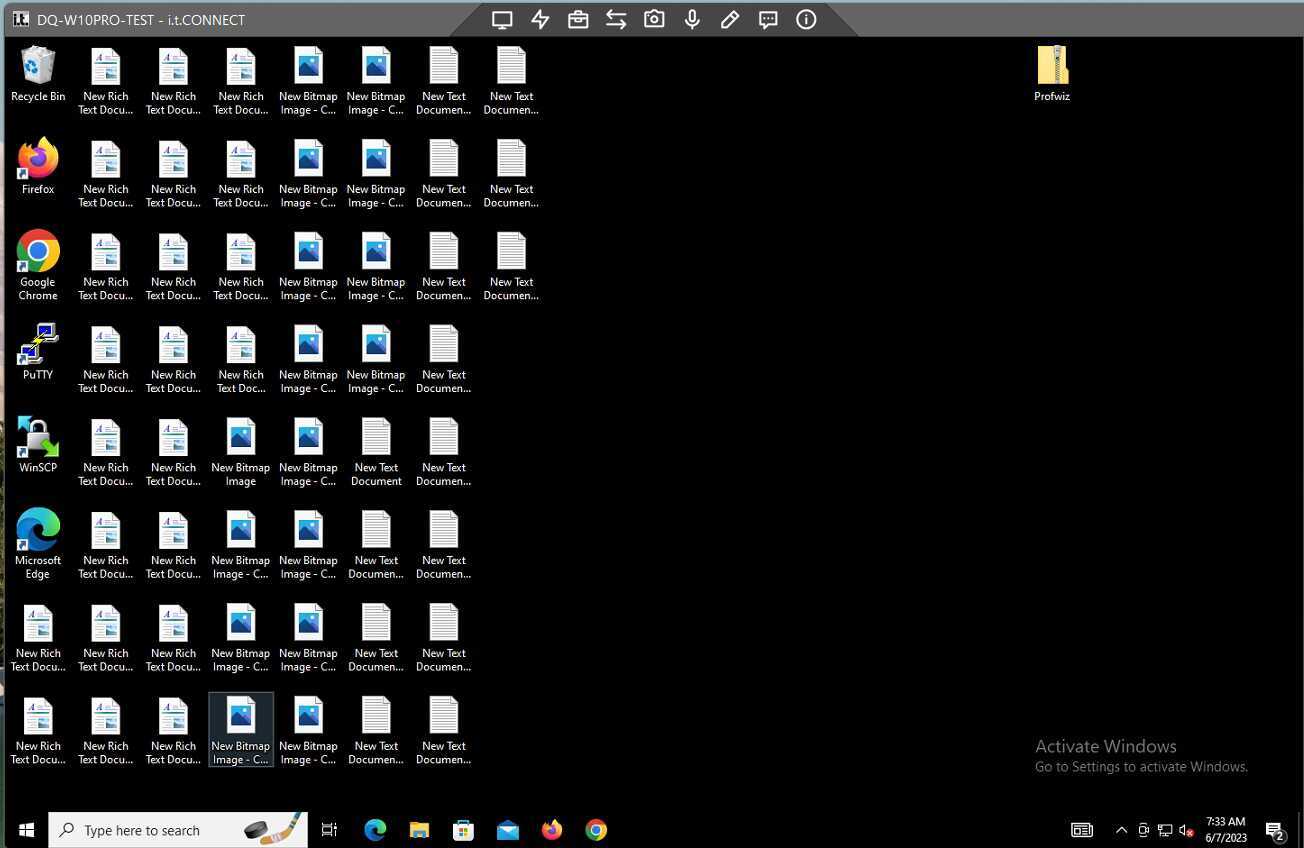The width and height of the screenshot is (1304, 848).
Task: Expand the hidden system tray icons chevron
Action: pyautogui.click(x=1121, y=830)
